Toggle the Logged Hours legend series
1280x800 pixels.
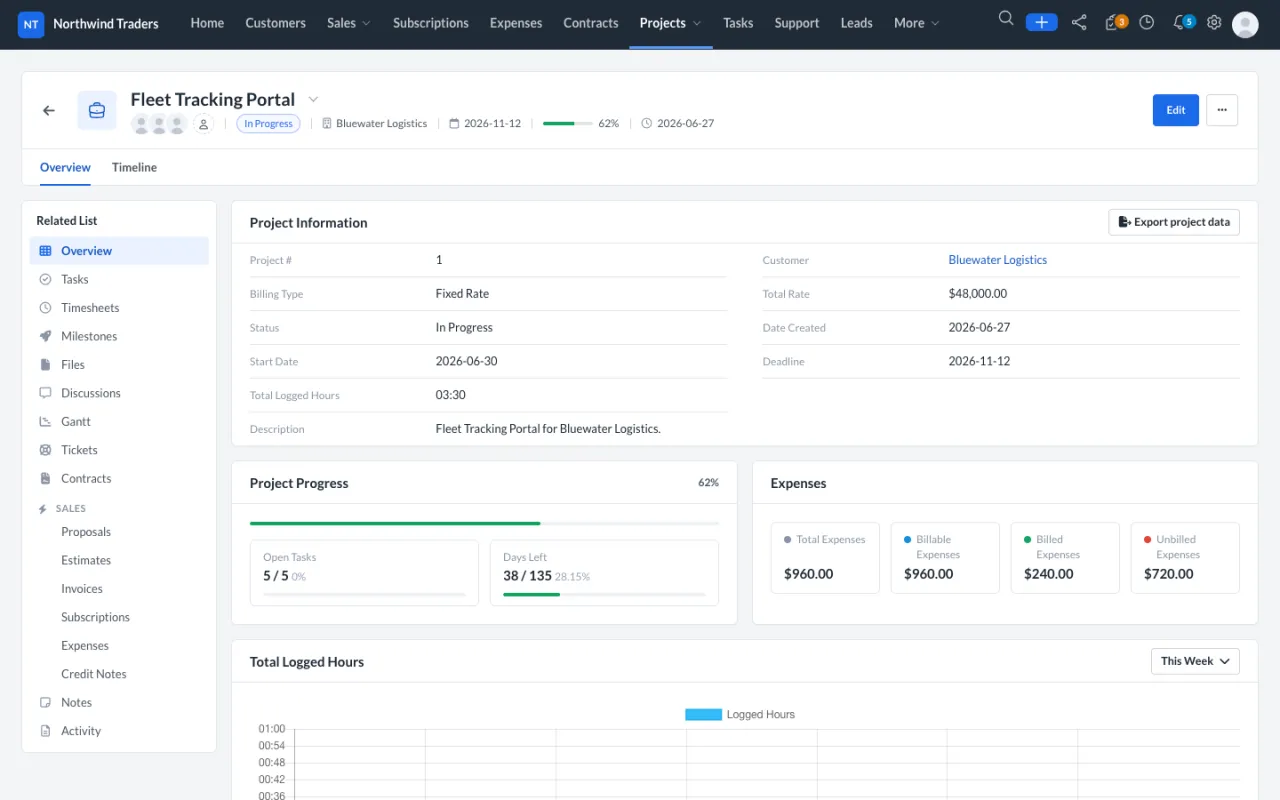[740, 715]
